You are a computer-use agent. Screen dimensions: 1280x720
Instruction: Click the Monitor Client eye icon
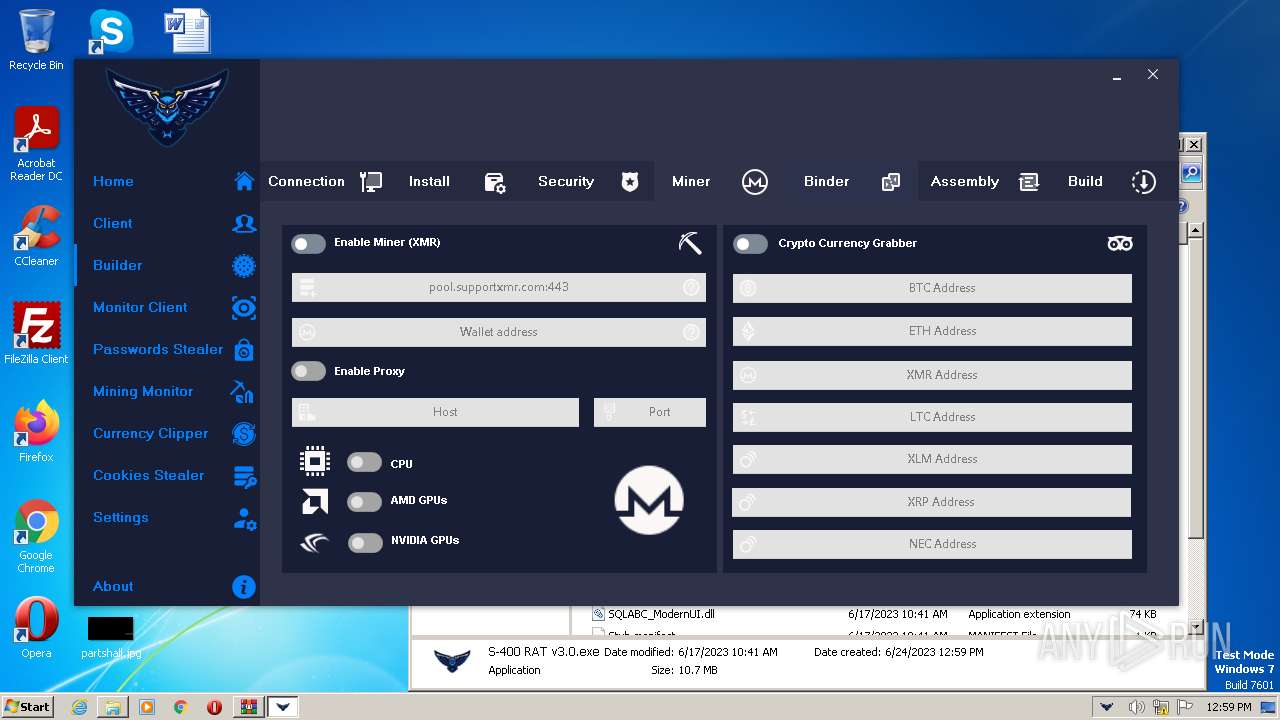click(x=244, y=307)
